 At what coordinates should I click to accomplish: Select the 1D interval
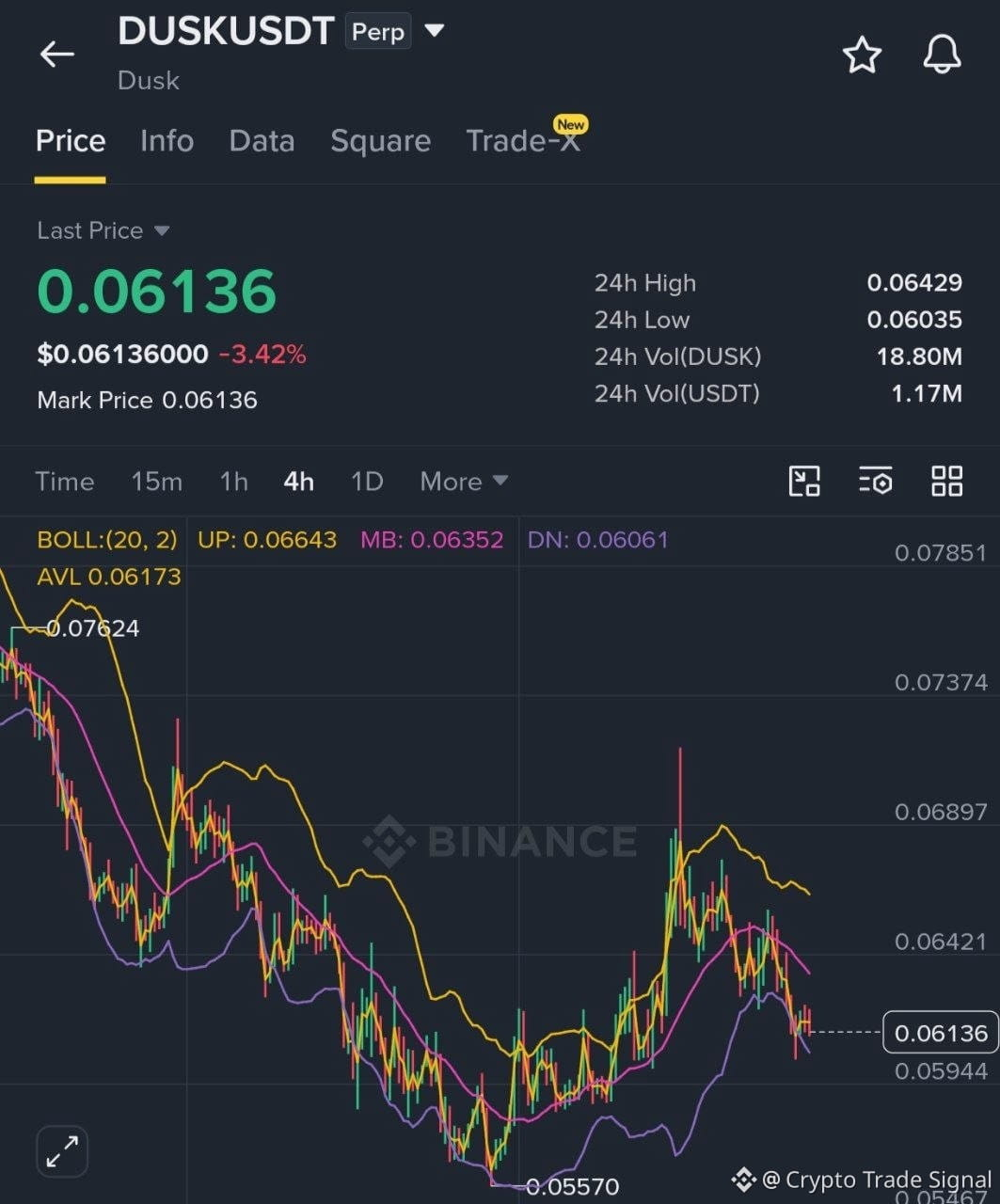coord(367,482)
